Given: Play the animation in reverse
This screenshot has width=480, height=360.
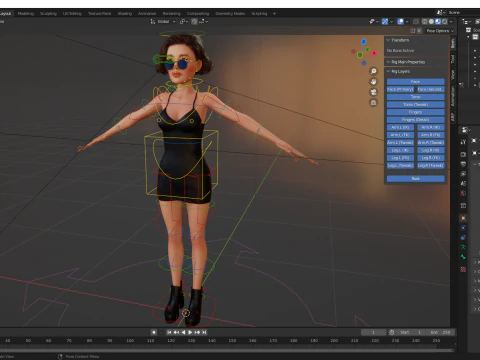Looking at the screenshot, I should click(x=183, y=332).
